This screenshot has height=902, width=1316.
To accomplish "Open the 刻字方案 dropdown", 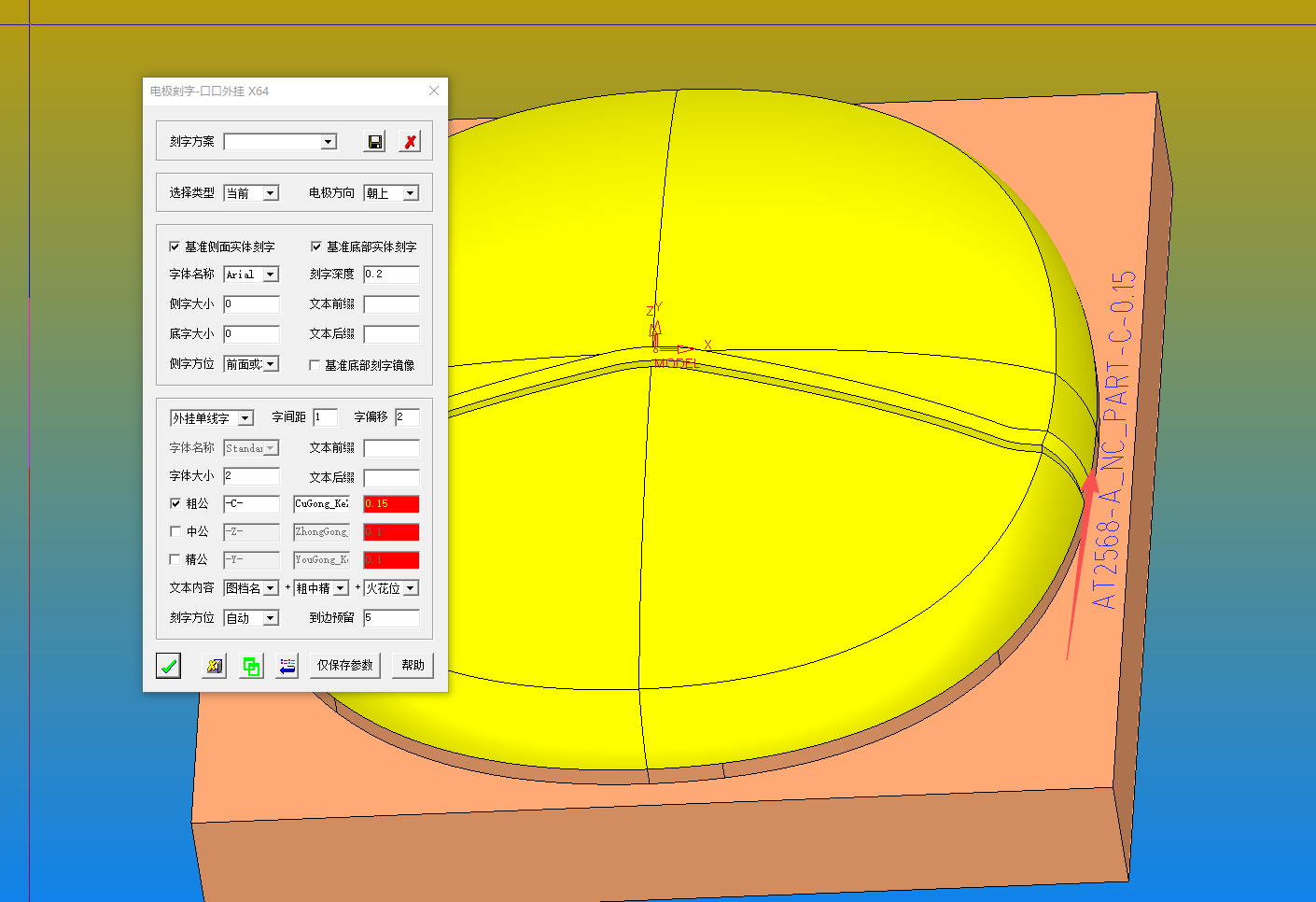I will click(x=328, y=142).
